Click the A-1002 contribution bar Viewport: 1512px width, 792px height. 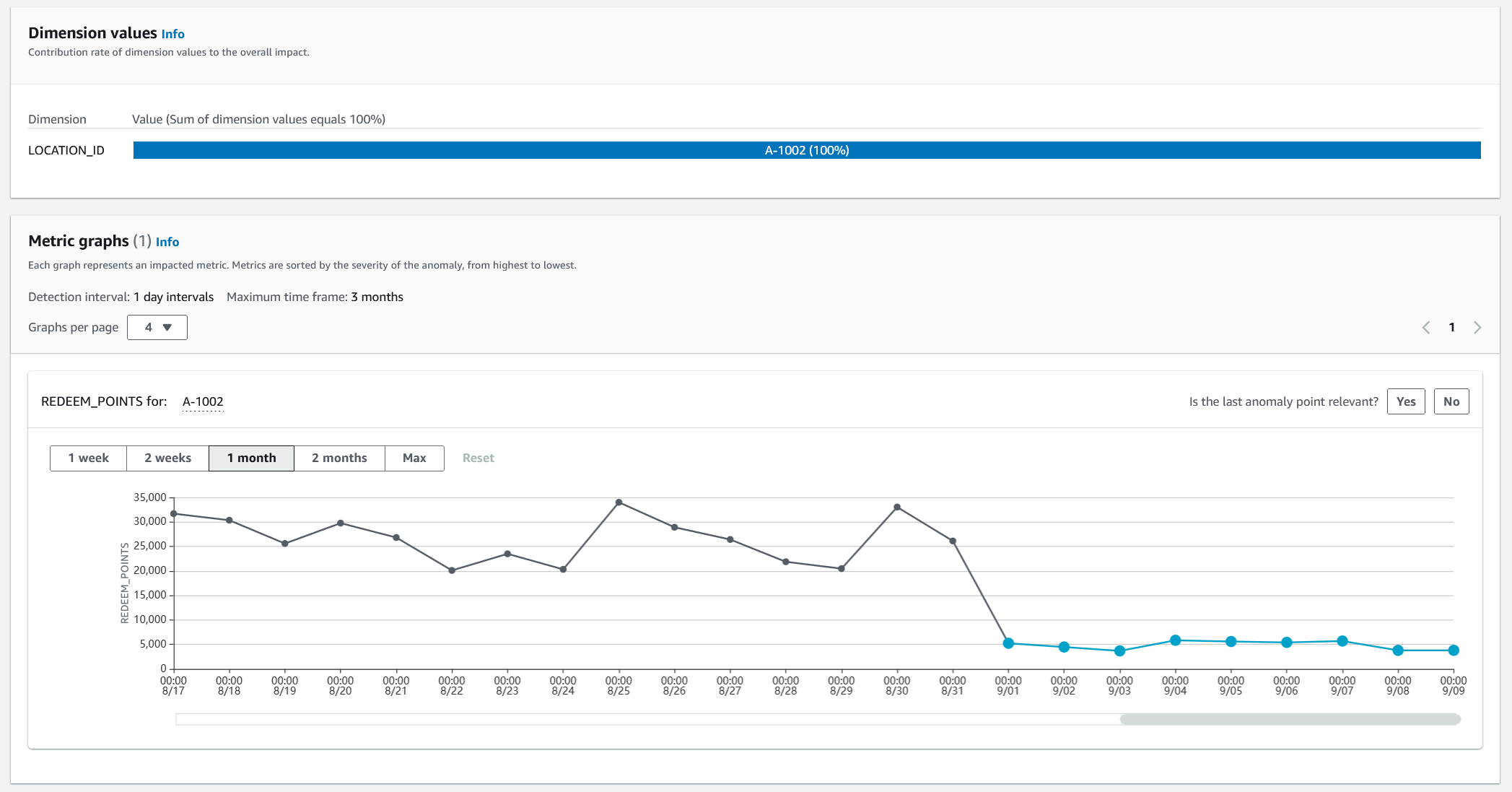click(806, 150)
